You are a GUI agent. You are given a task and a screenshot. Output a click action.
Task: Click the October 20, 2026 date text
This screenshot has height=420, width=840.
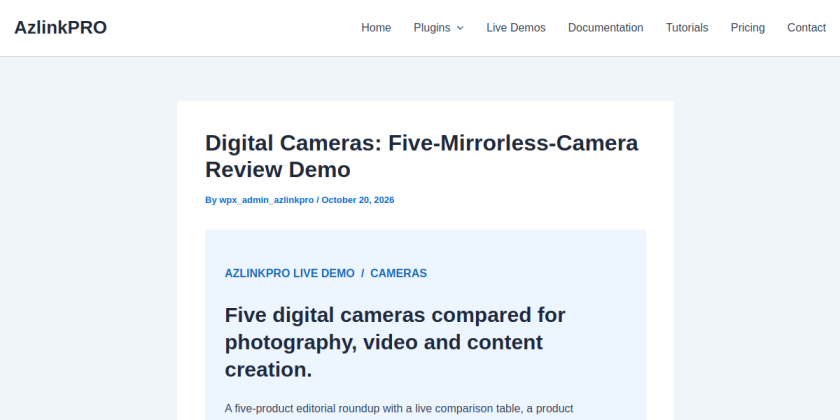pyautogui.click(x=358, y=200)
